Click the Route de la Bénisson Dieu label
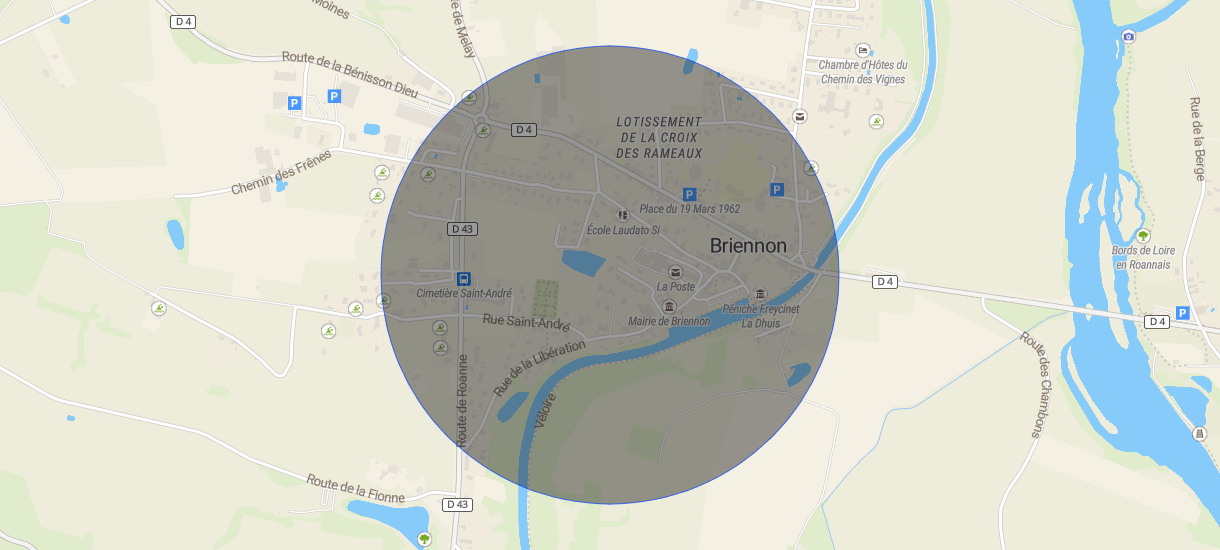Viewport: 1220px width, 550px height. [350, 74]
